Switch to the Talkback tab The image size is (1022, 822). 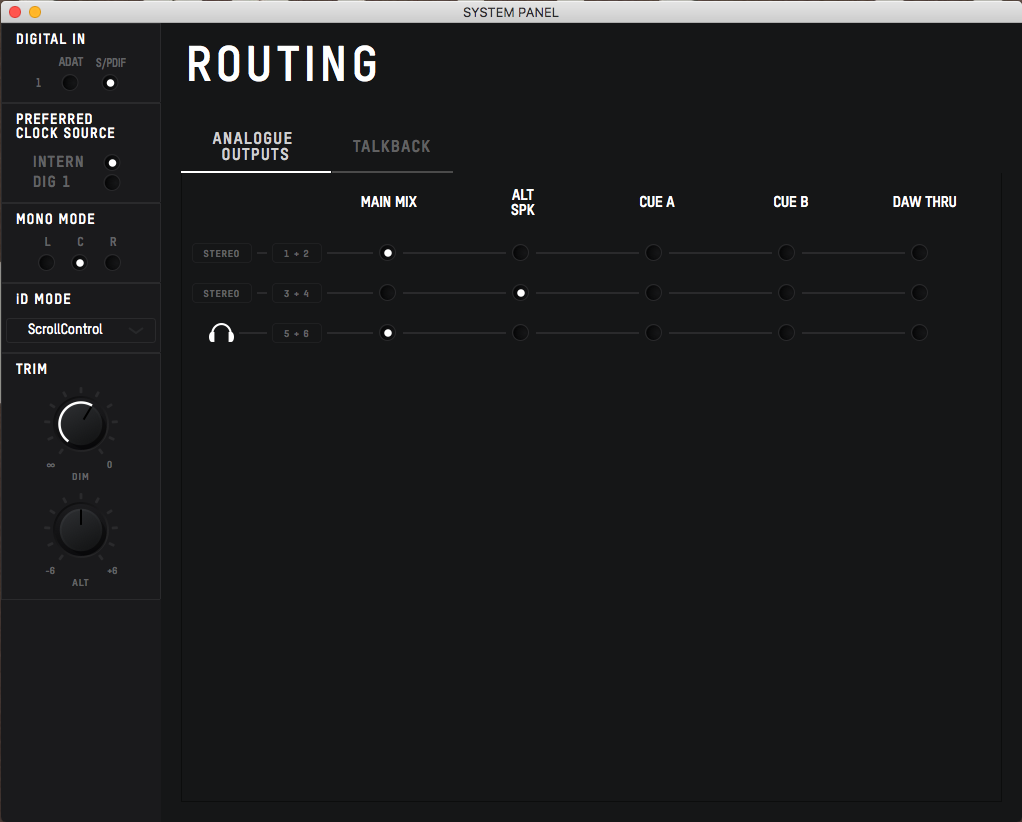(x=391, y=146)
